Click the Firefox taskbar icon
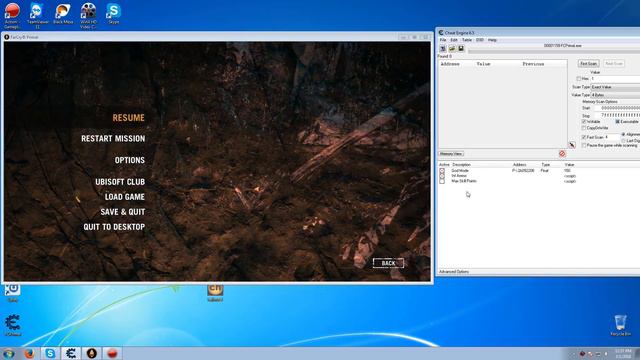The image size is (640, 360). [29, 353]
